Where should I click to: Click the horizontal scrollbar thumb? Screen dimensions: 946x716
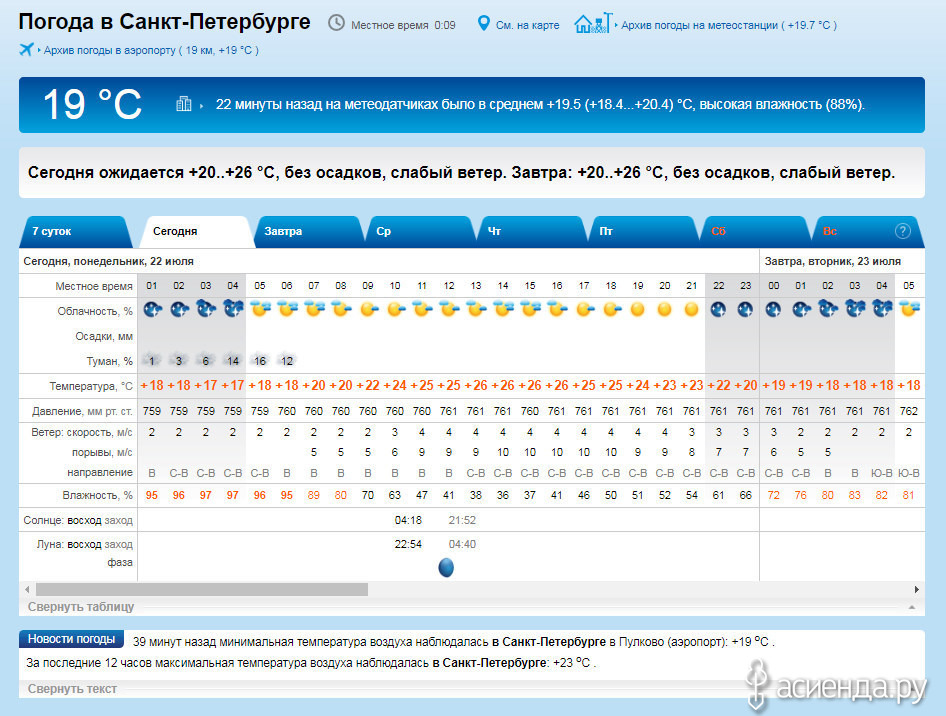[202, 589]
